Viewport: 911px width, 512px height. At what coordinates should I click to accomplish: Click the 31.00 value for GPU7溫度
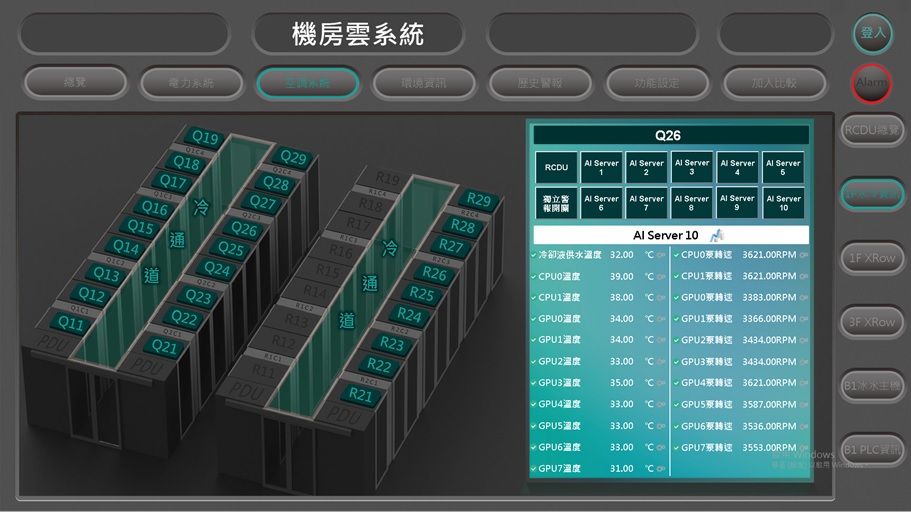[622, 468]
